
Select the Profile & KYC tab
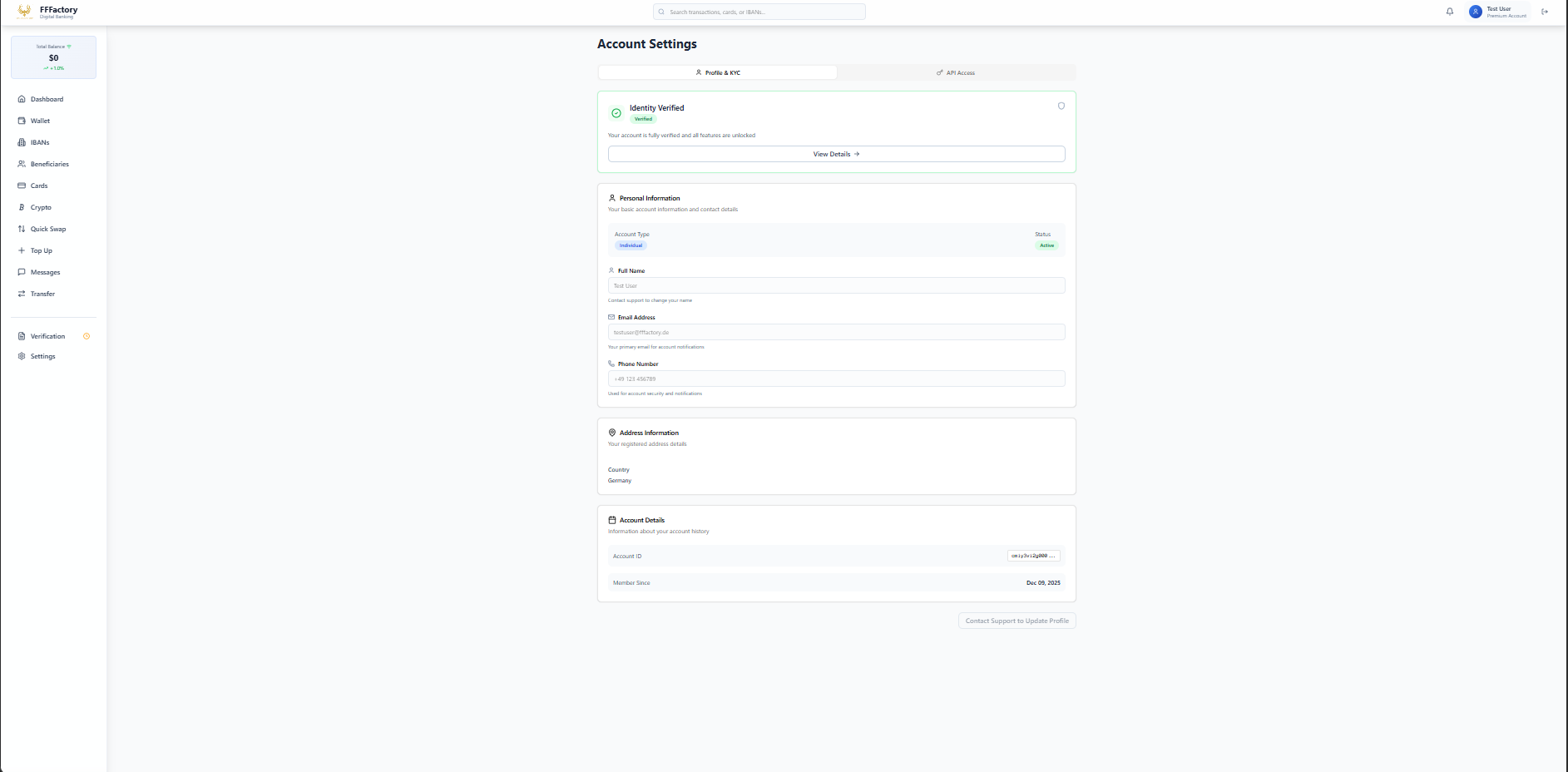click(x=718, y=72)
